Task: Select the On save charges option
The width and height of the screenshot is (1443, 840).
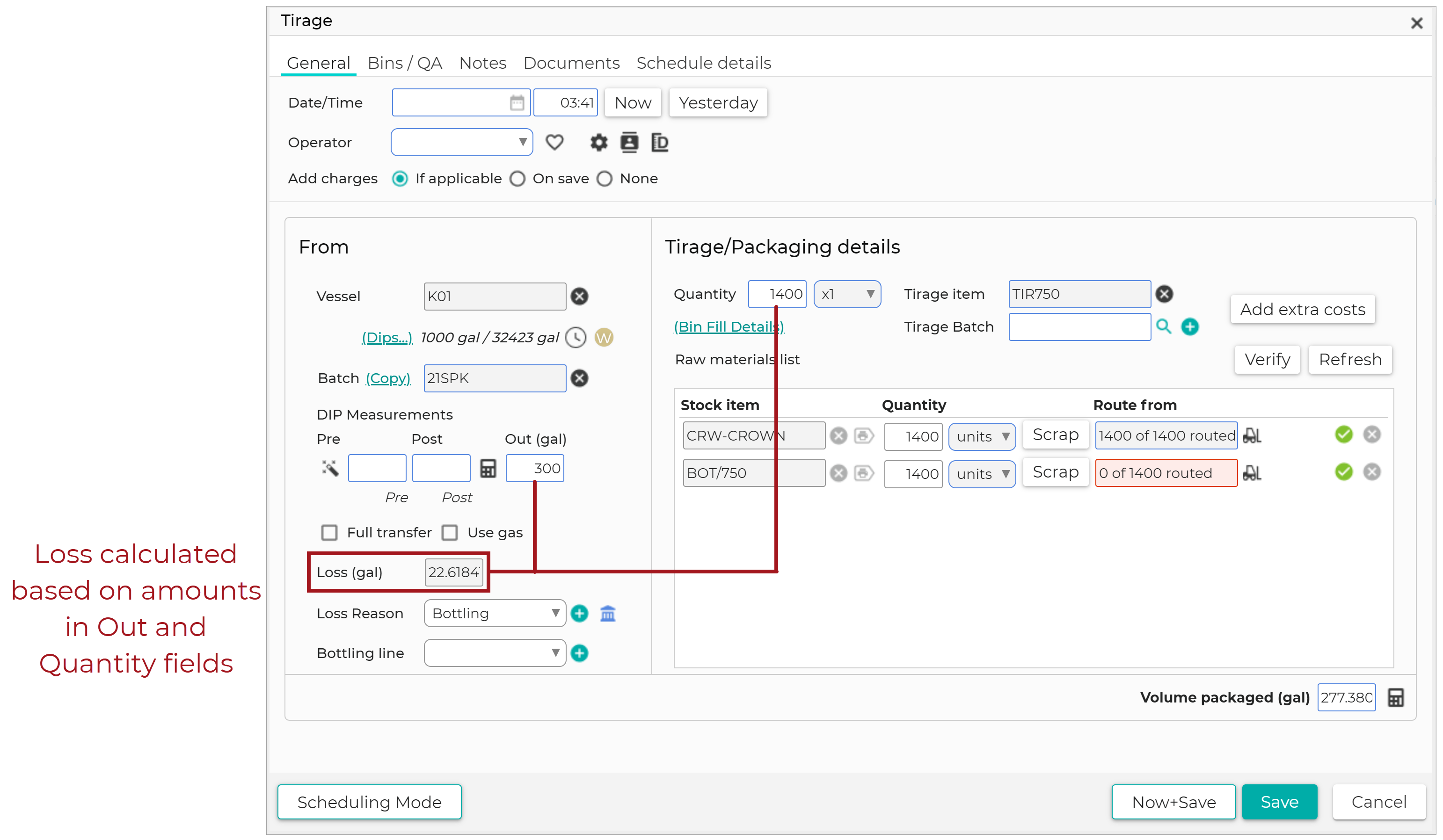Action: point(517,179)
